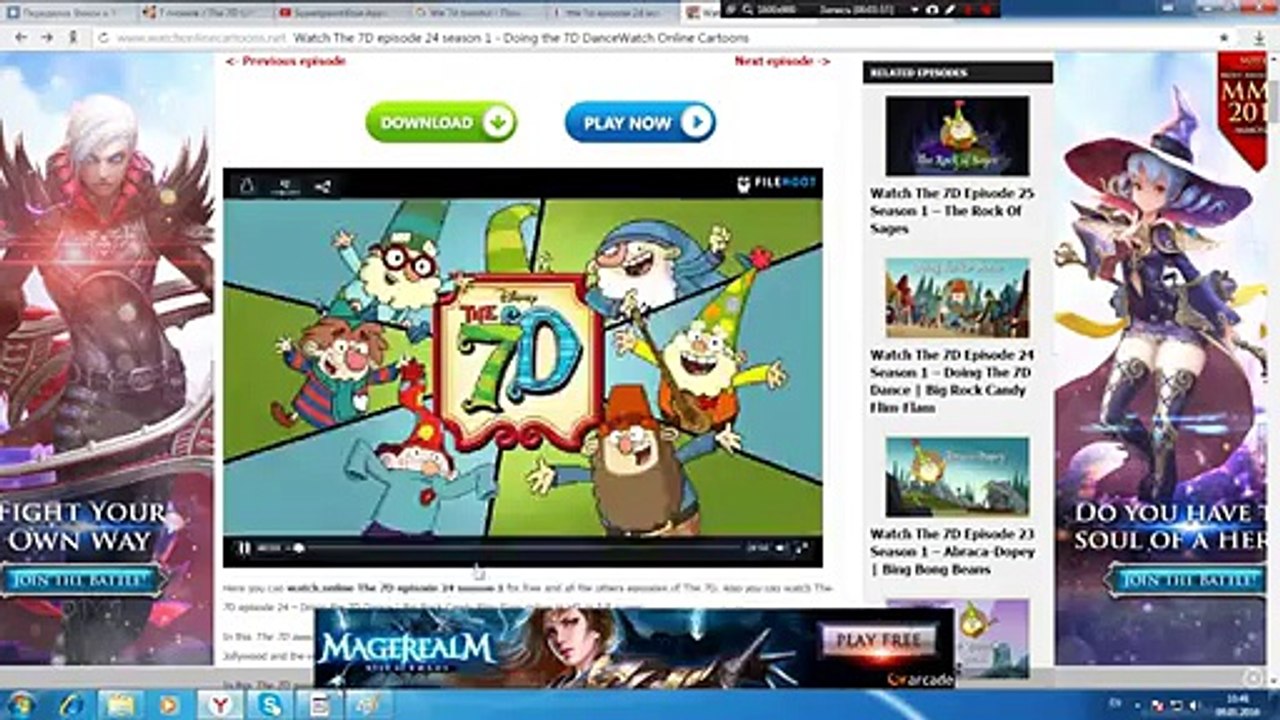Open the media player taskbar icon
This screenshot has height=720, width=1280.
167,704
